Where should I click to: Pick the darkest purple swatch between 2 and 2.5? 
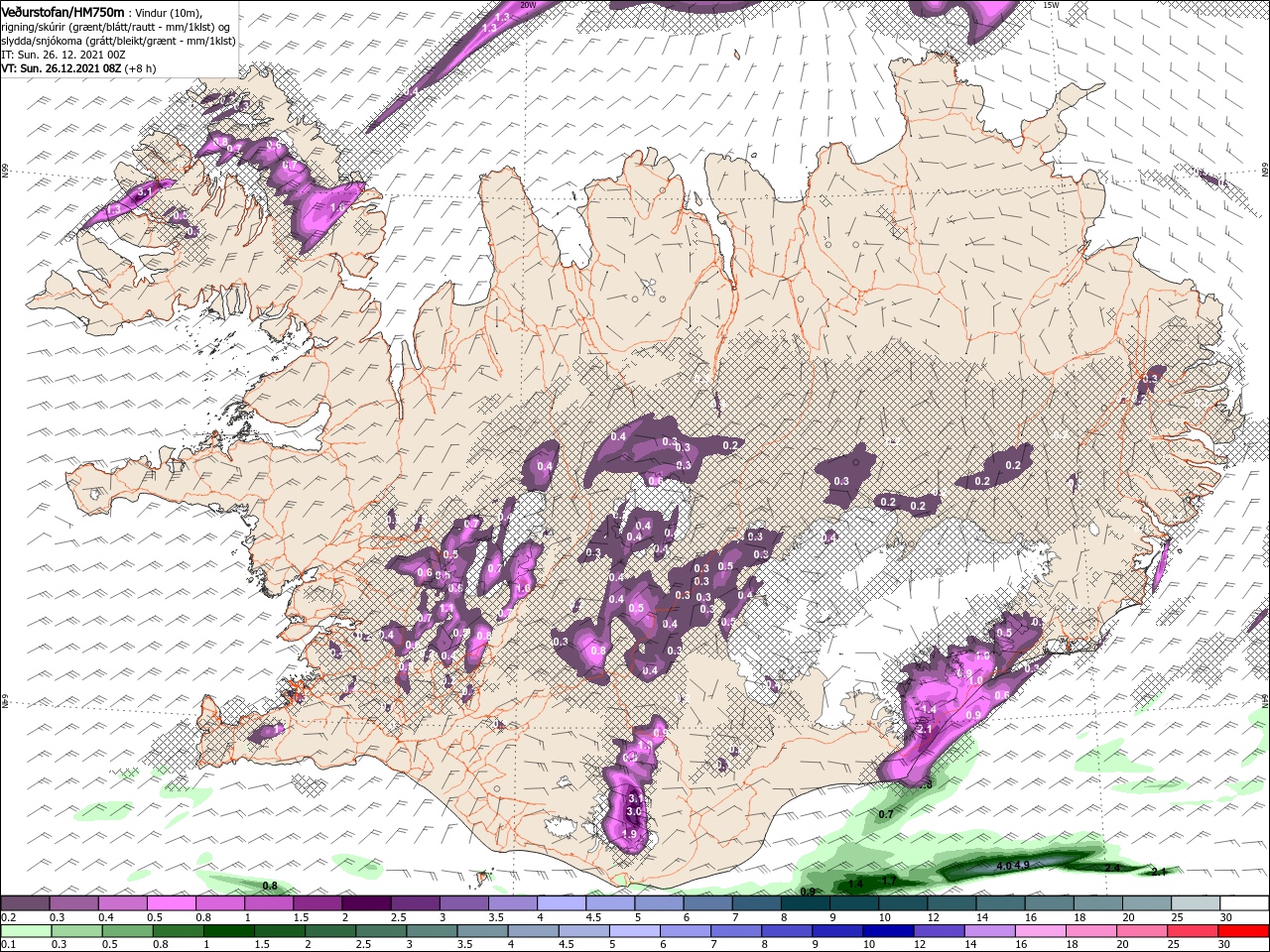click(365, 903)
